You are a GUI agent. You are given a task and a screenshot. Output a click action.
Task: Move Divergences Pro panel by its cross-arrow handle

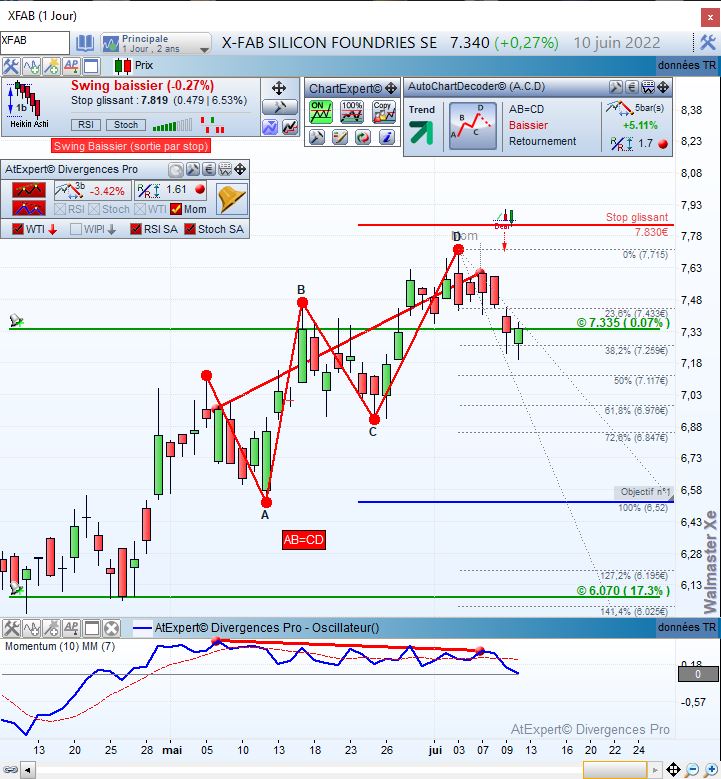240,170
